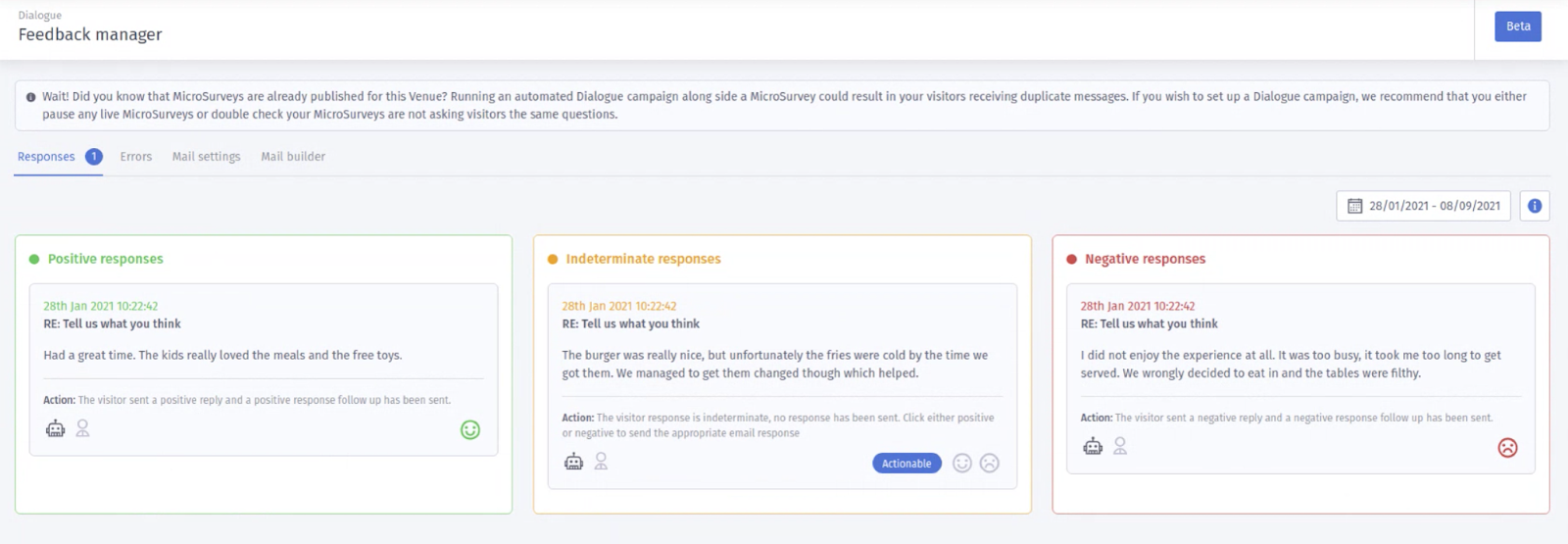Click person icon in indeterminate response card
This screenshot has height=544, width=1568.
click(x=602, y=461)
